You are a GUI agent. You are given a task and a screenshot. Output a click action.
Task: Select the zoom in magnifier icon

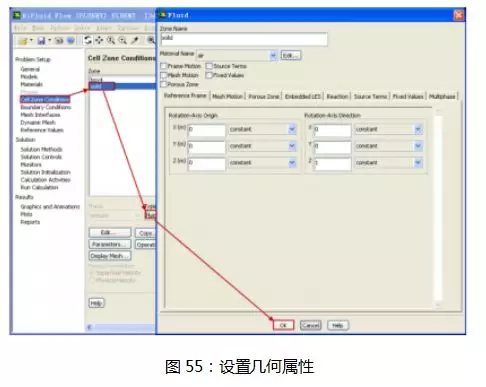pos(111,40)
